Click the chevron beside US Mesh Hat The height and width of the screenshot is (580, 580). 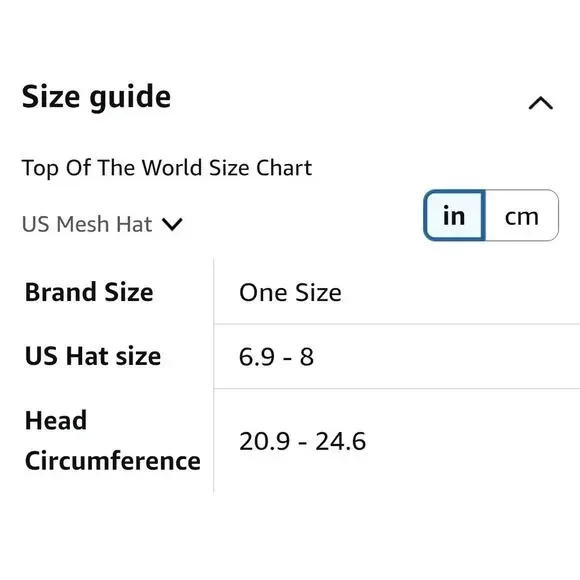(172, 224)
